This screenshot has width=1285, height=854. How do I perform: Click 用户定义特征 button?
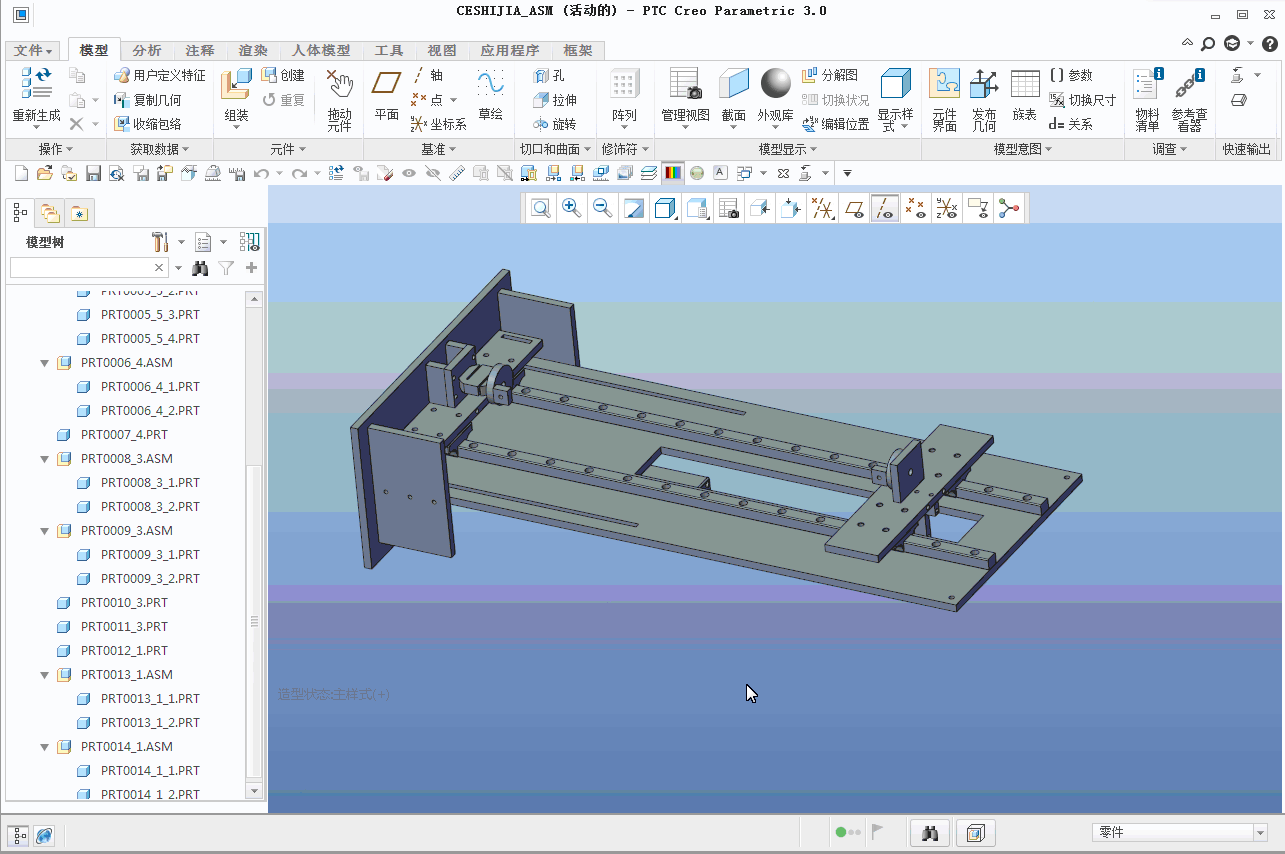tap(160, 75)
